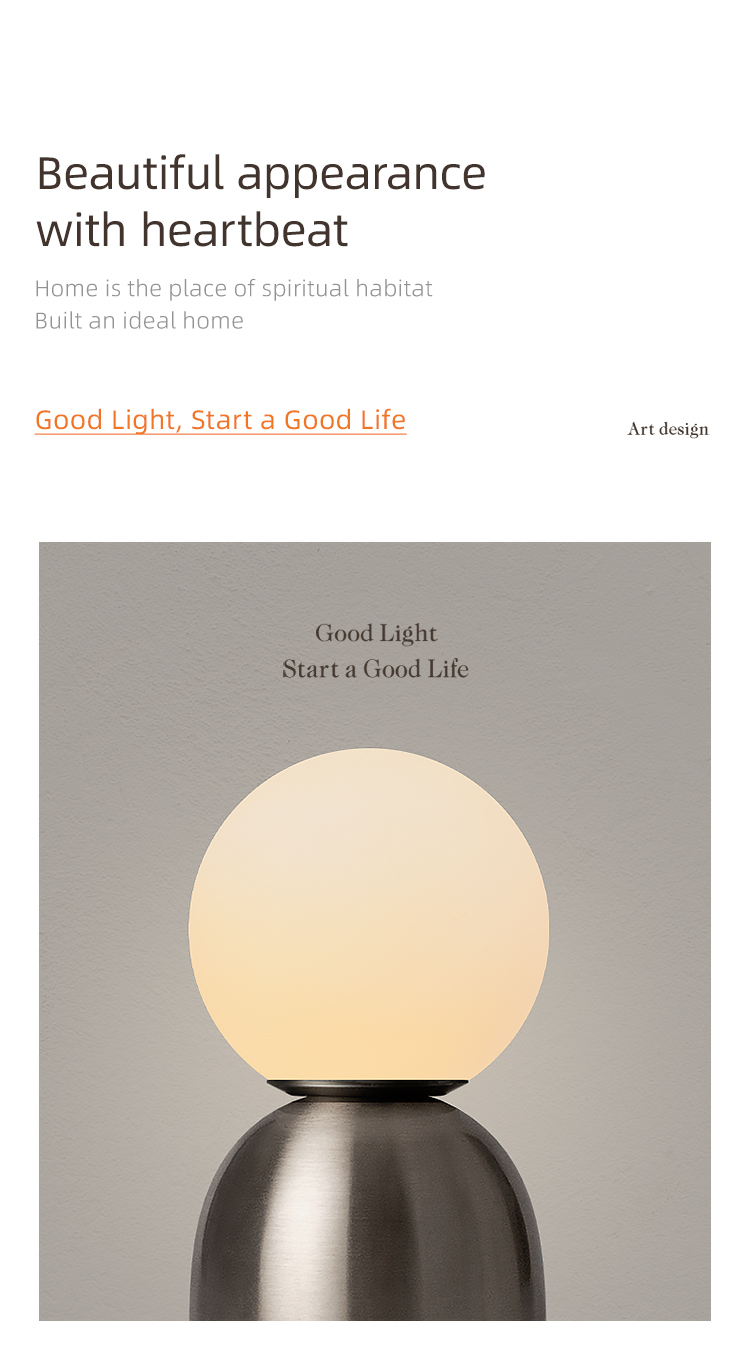This screenshot has width=750, height=1359.
Task: Click the word Life in the orange link
Action: [383, 419]
